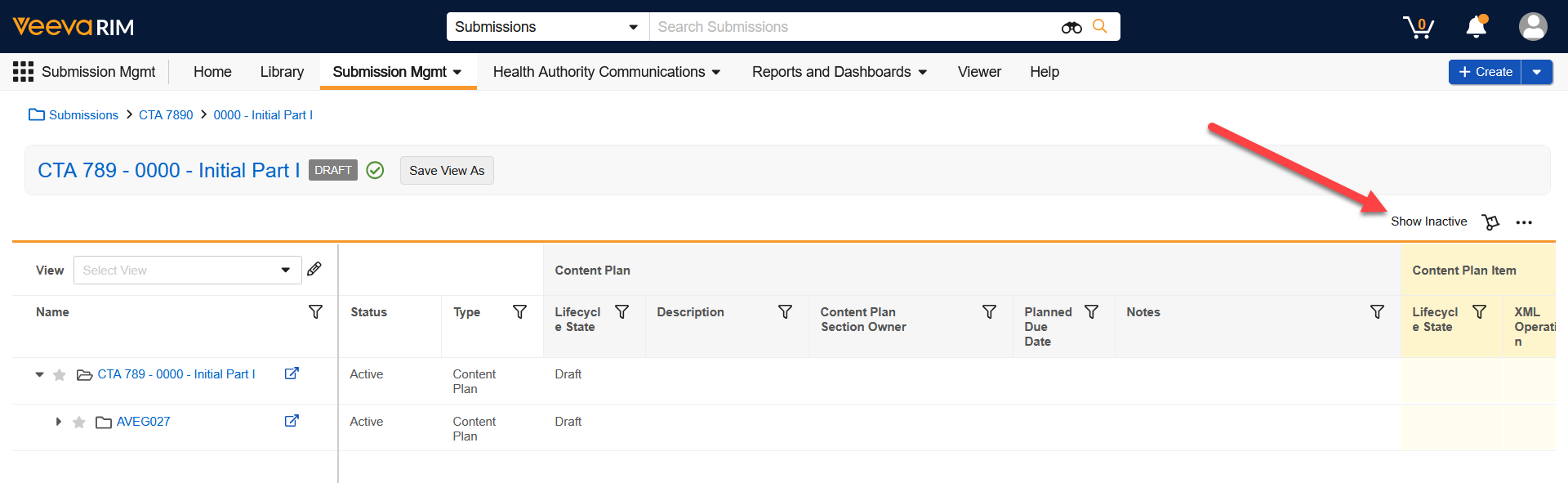The width and height of the screenshot is (1568, 483).
Task: Favorite the CTA 789 row star
Action: [x=60, y=374]
